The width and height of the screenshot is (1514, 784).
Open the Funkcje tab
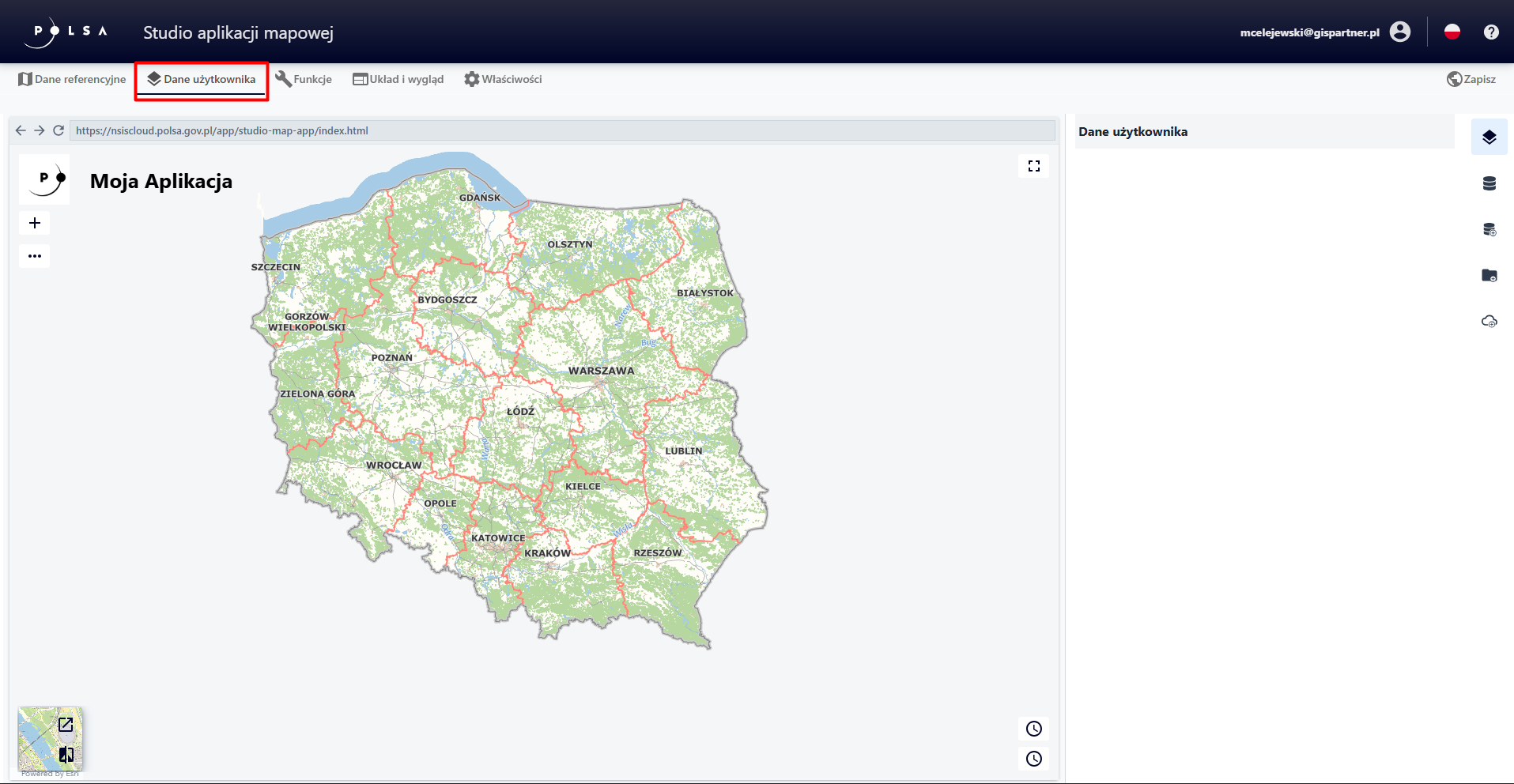click(304, 79)
